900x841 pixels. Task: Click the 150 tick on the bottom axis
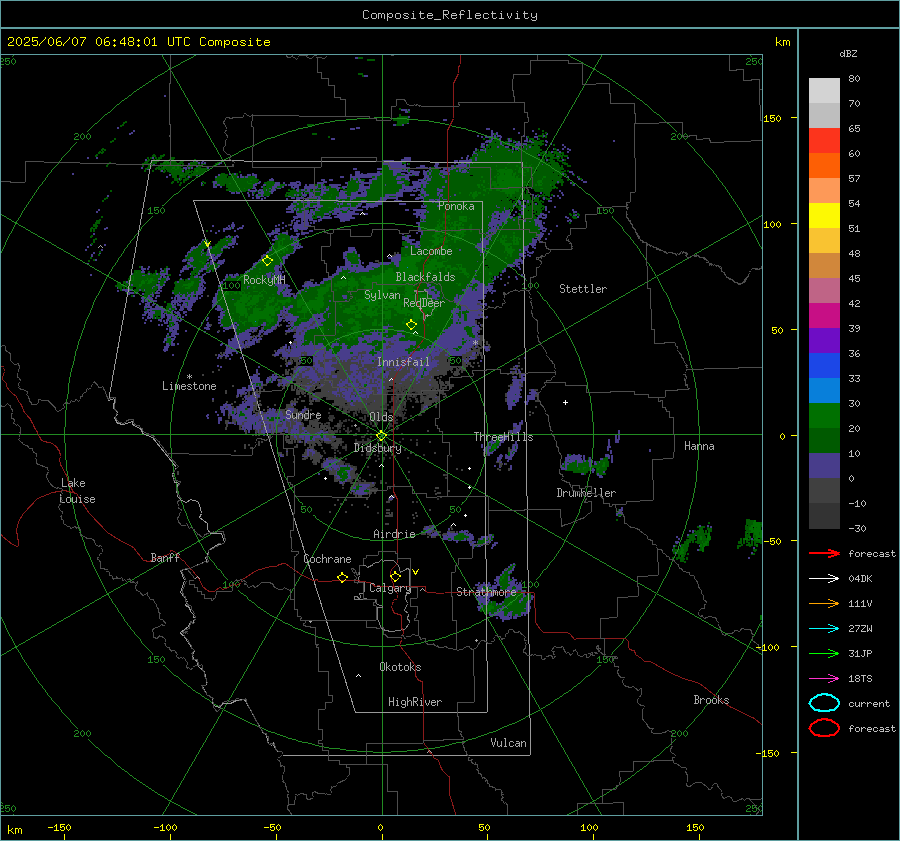(695, 827)
